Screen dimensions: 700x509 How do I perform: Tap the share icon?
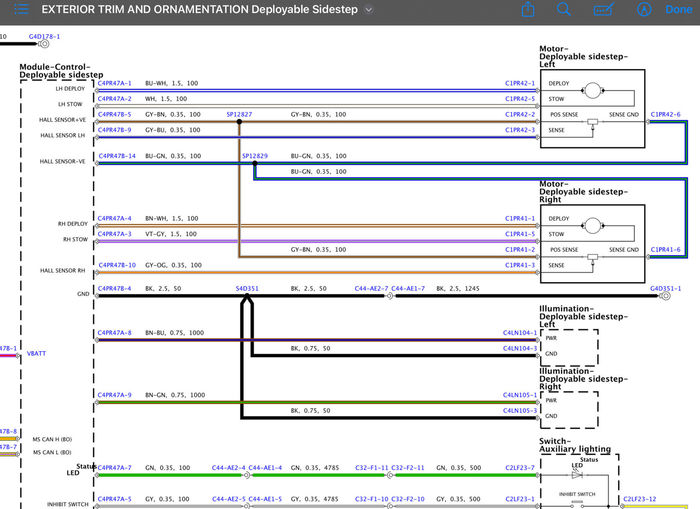coord(528,9)
